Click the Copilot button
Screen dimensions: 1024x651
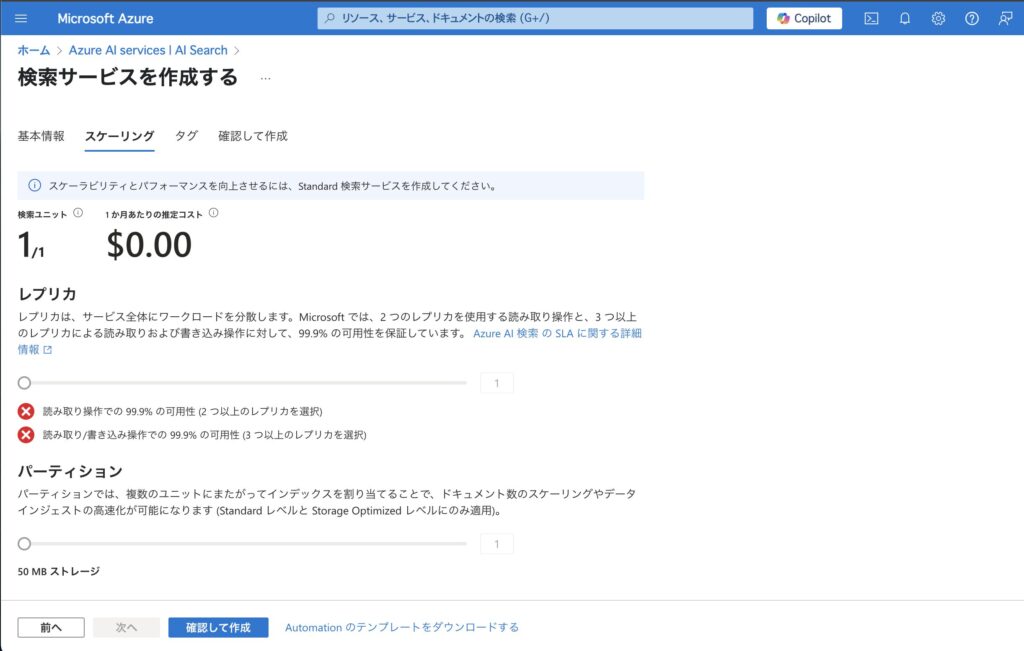804,18
